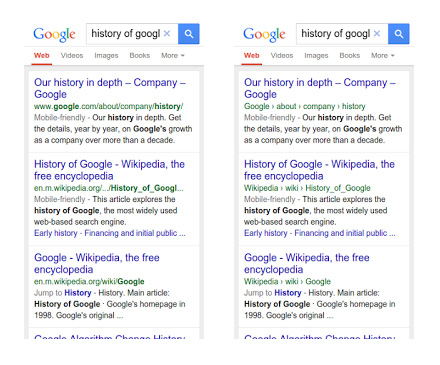Open 'Google Algorithm Change History' result, right screenshot
Viewport: 440px width, 365px height.
click(x=320, y=337)
